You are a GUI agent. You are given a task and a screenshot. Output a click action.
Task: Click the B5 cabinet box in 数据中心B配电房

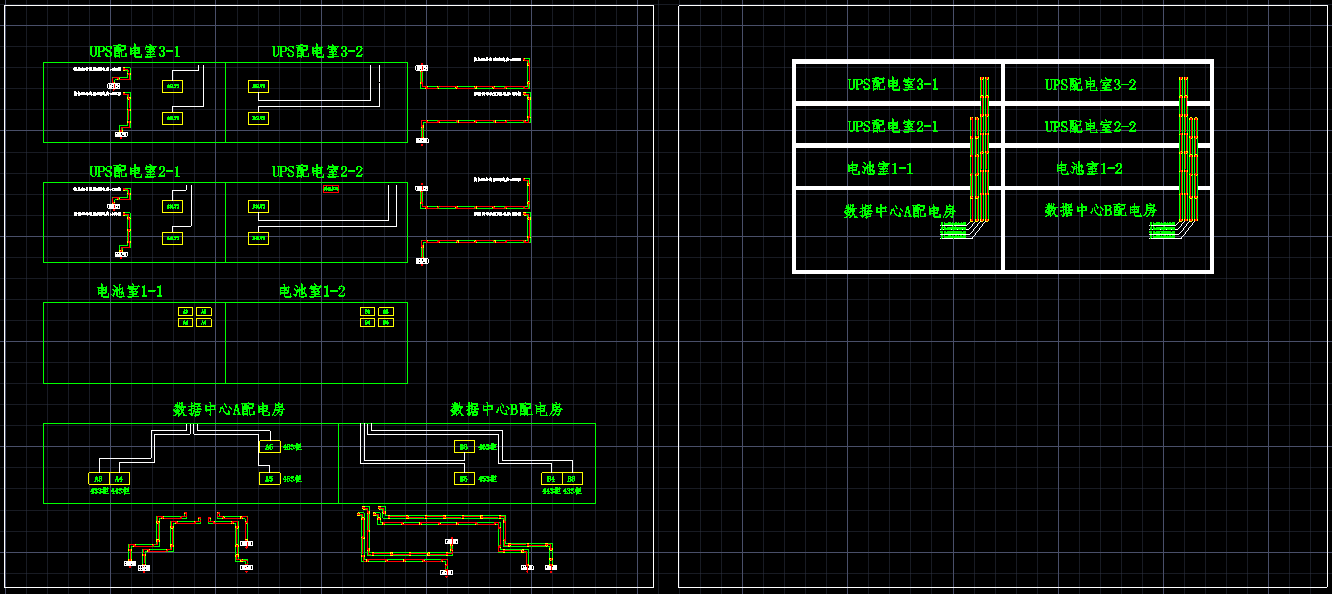[464, 479]
